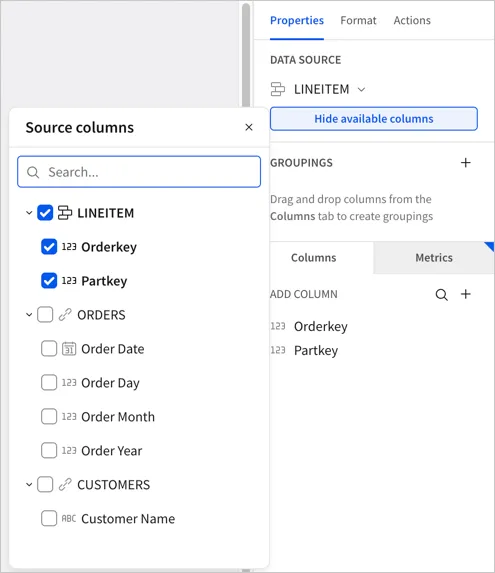Focus the Search field in Source columns

coord(139,172)
